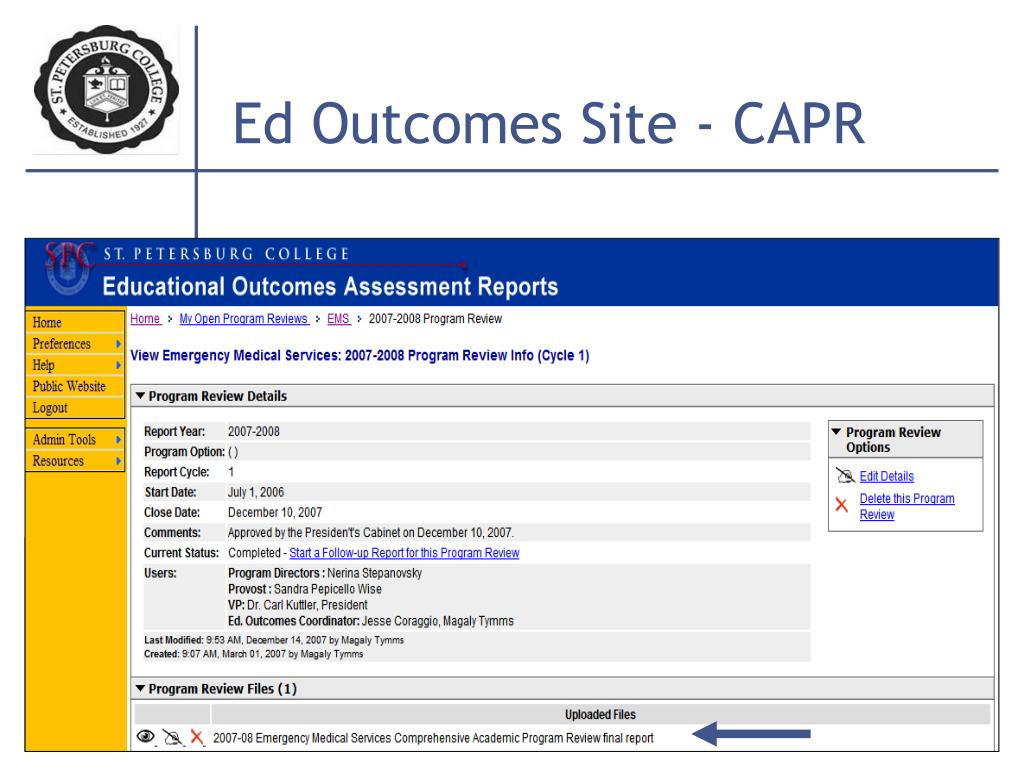Open Home in the sidebar menu
The height and width of the screenshot is (768, 1024).
(47, 323)
